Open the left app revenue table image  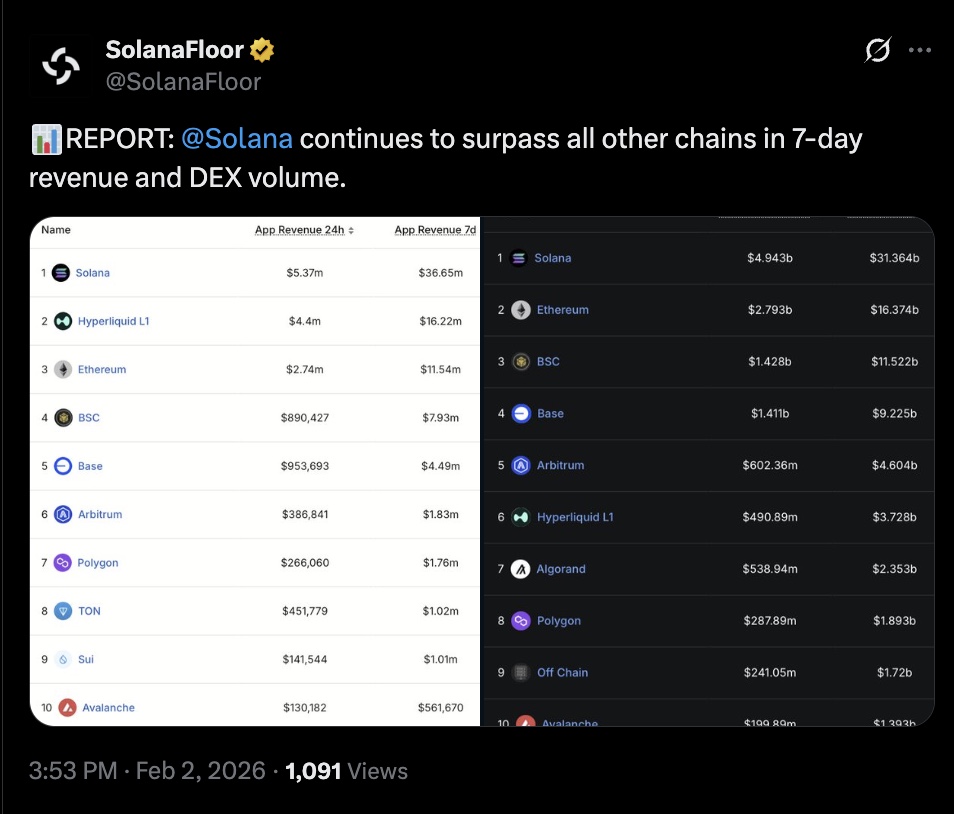pyautogui.click(x=255, y=470)
